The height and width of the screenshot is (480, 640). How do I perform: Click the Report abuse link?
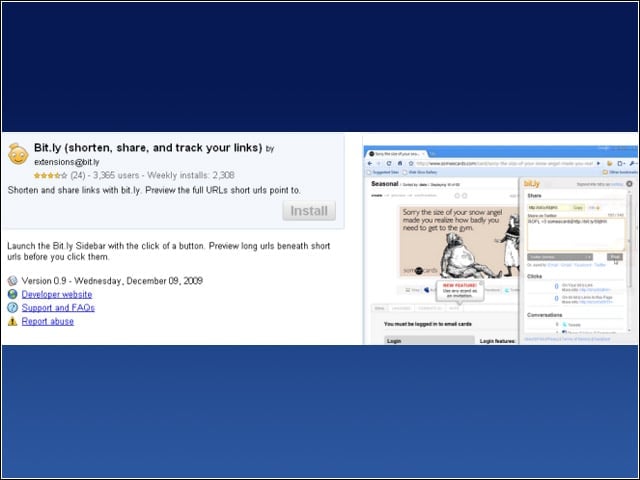[x=48, y=321]
